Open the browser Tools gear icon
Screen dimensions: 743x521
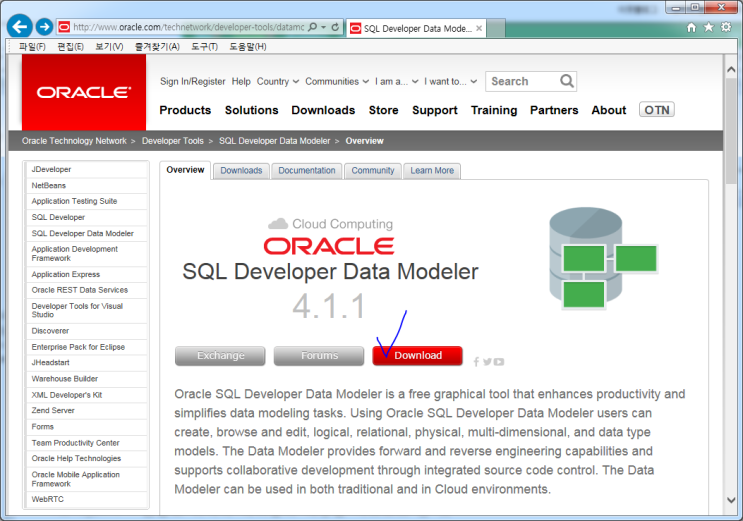726,27
